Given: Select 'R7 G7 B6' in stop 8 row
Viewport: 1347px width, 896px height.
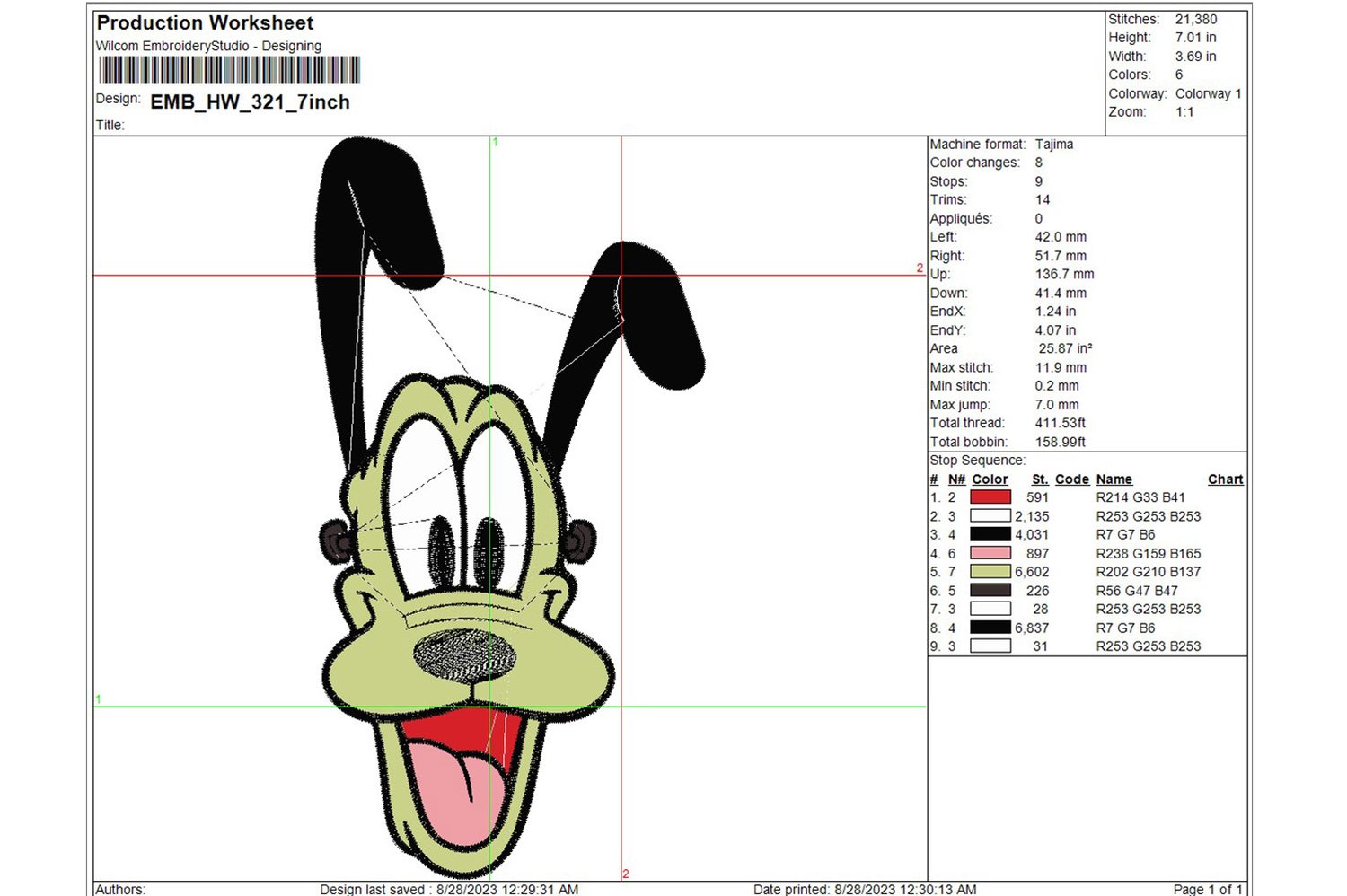Looking at the screenshot, I should click(1126, 628).
